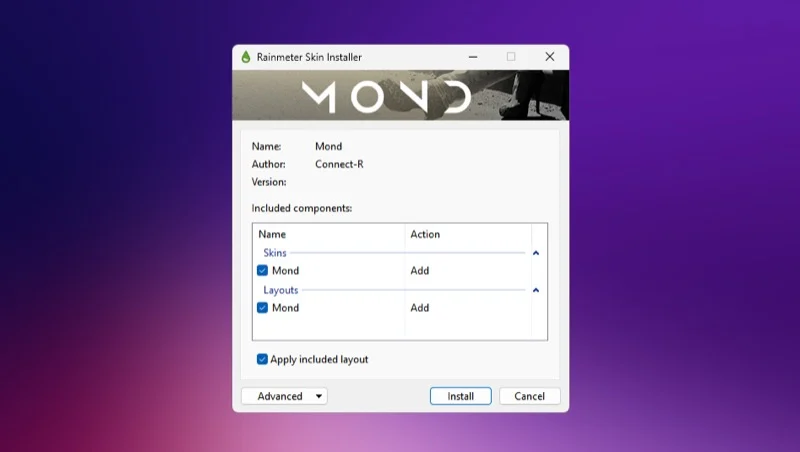Disable Apply included layout checkbox

pyautogui.click(x=262, y=359)
